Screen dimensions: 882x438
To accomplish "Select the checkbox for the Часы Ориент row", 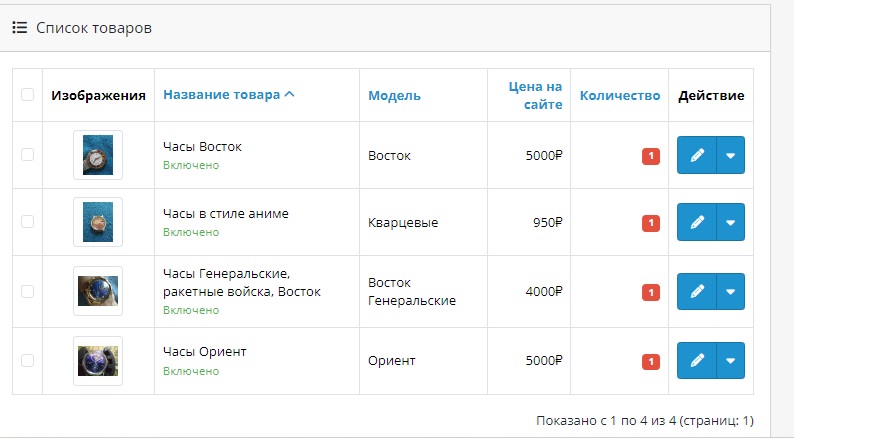I will point(28,360).
